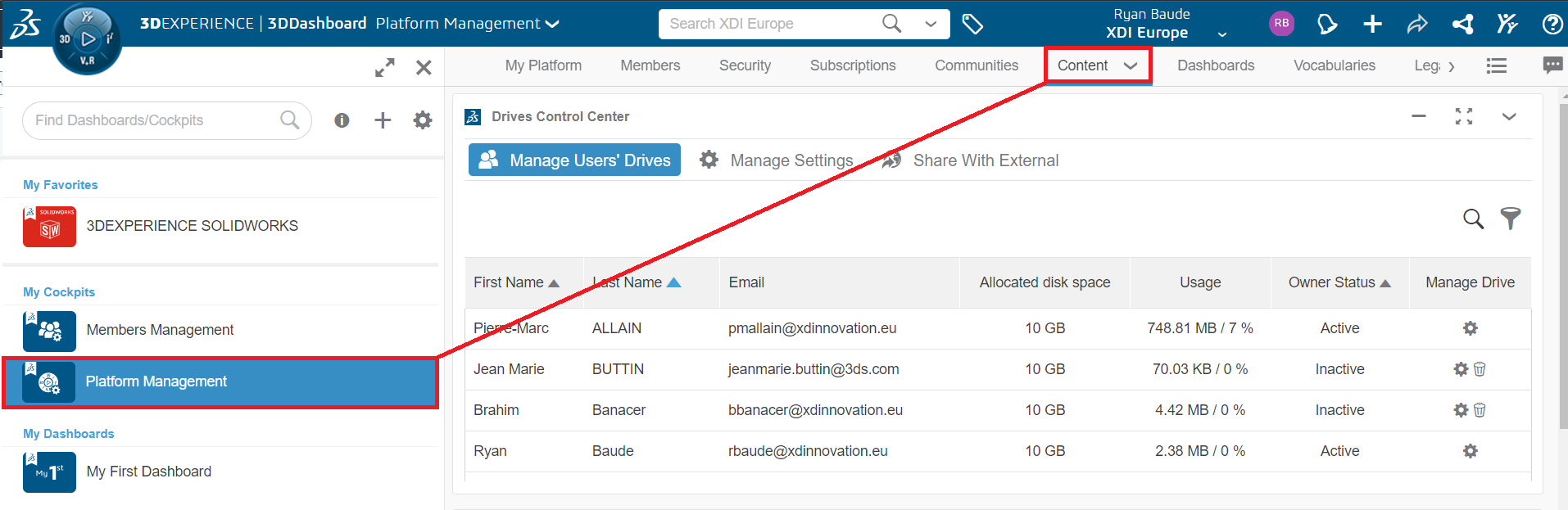Image resolution: width=1568 pixels, height=510 pixels.
Task: Click the Manage Settings button
Action: click(x=777, y=160)
